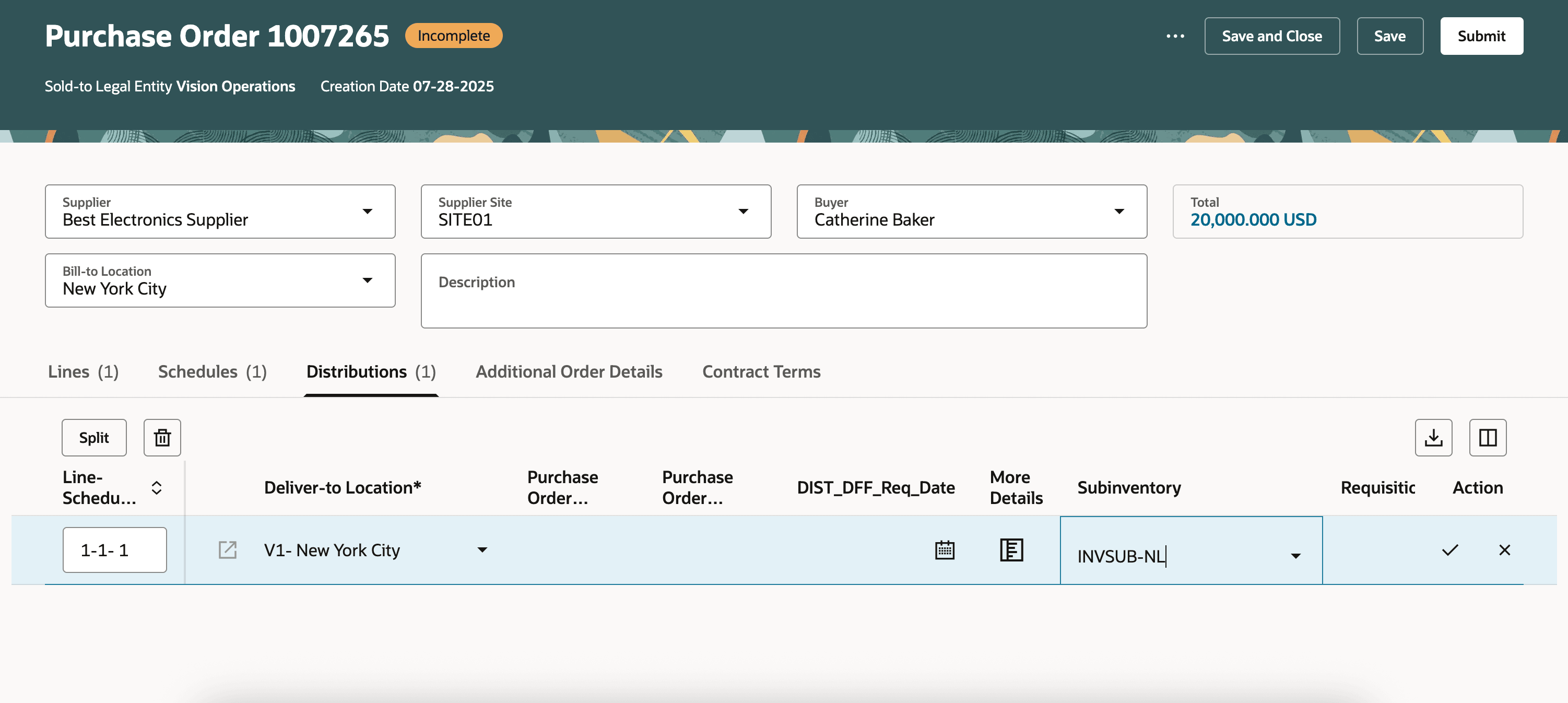The image size is (1568, 703).
Task: Expand the Supplier dropdown
Action: coord(367,211)
